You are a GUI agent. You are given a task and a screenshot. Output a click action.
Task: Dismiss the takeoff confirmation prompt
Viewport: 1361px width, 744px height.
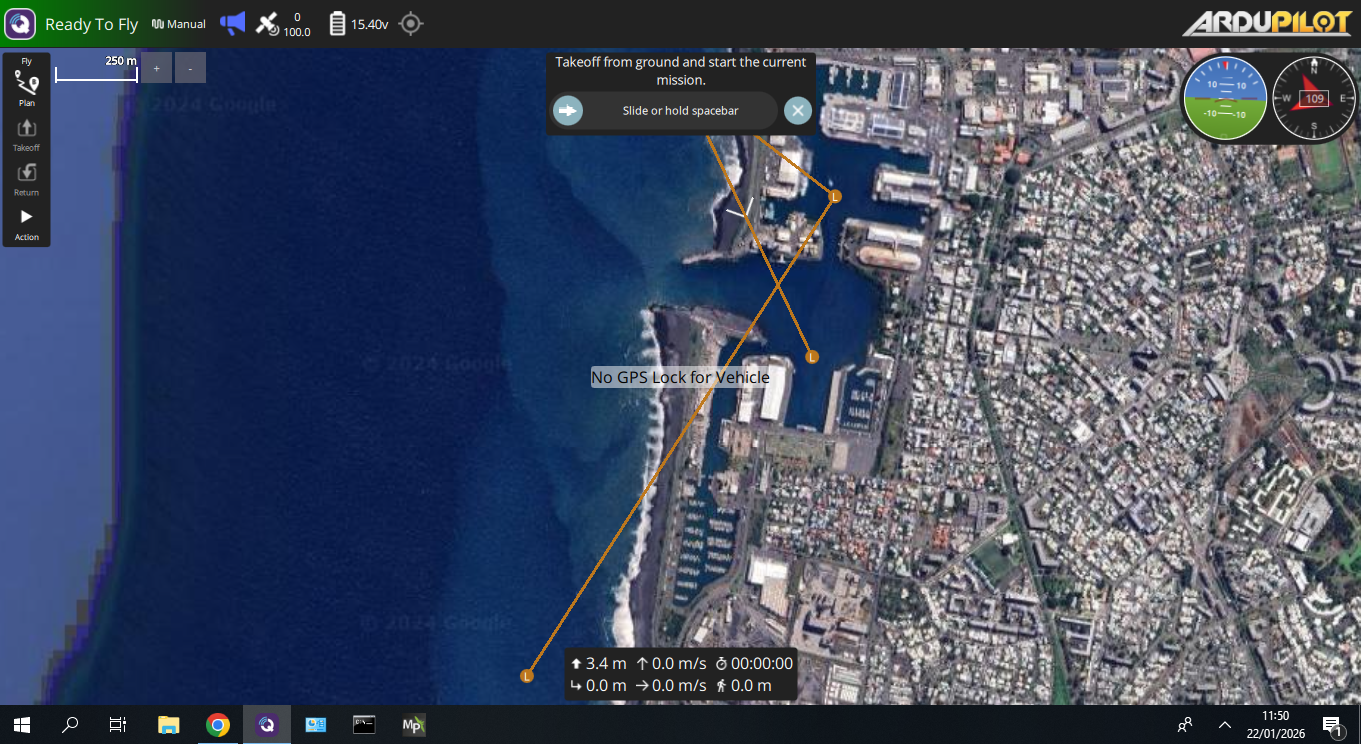pyautogui.click(x=797, y=110)
